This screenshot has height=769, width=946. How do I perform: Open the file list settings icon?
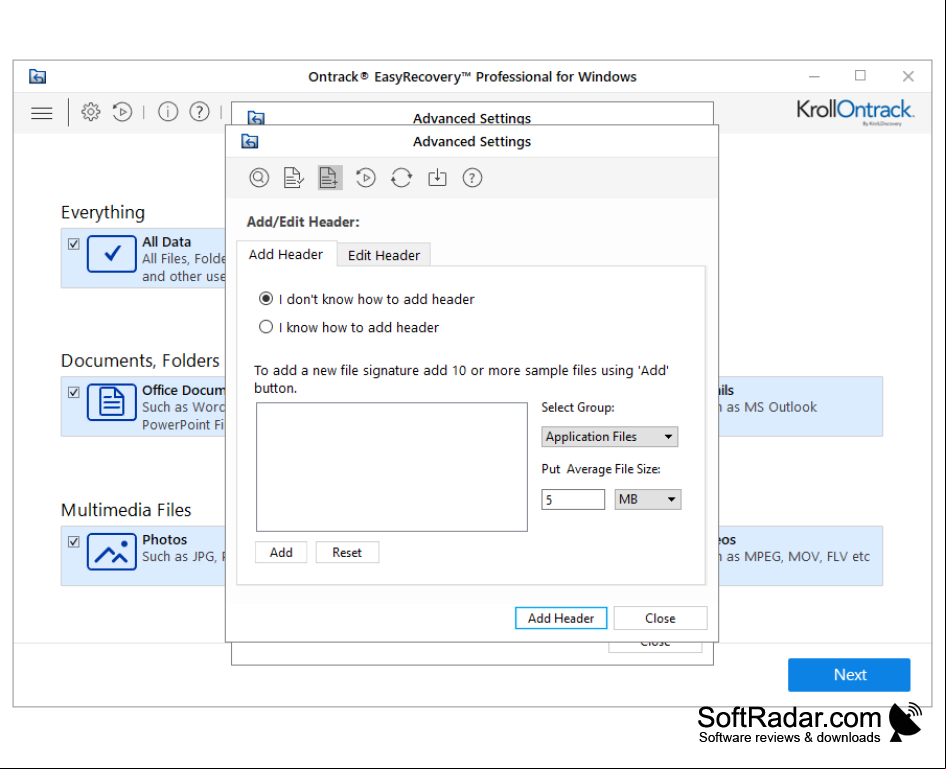click(294, 178)
